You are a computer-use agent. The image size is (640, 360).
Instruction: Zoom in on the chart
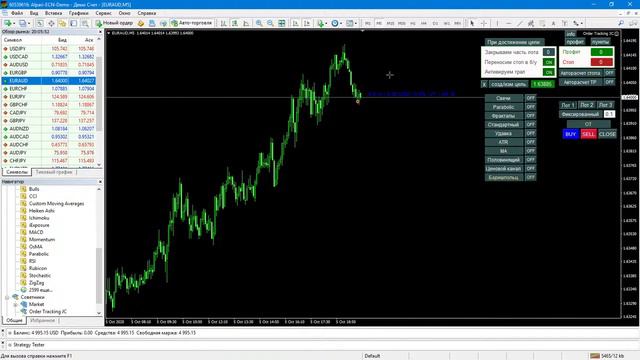(259, 23)
